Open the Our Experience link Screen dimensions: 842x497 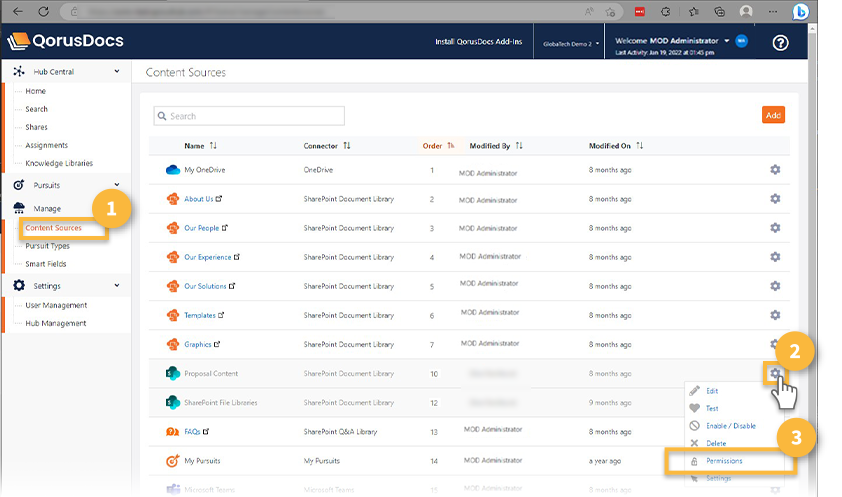pos(207,257)
